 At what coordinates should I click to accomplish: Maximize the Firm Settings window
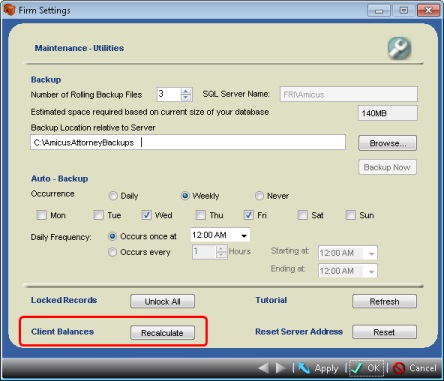coord(404,10)
